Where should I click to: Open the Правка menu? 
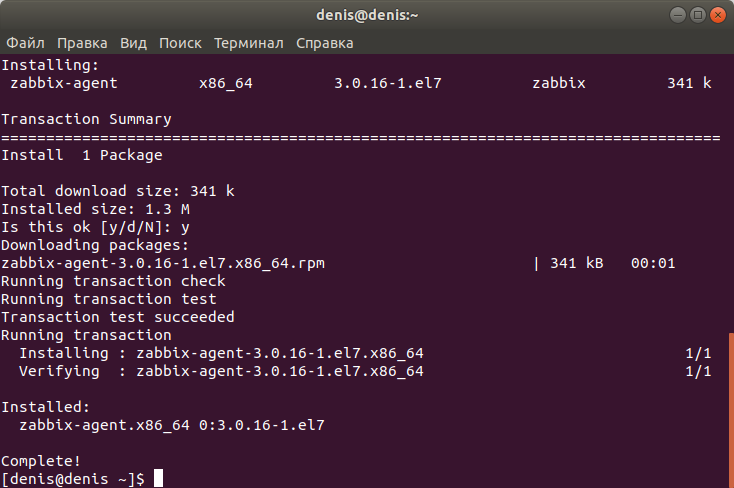coord(82,43)
